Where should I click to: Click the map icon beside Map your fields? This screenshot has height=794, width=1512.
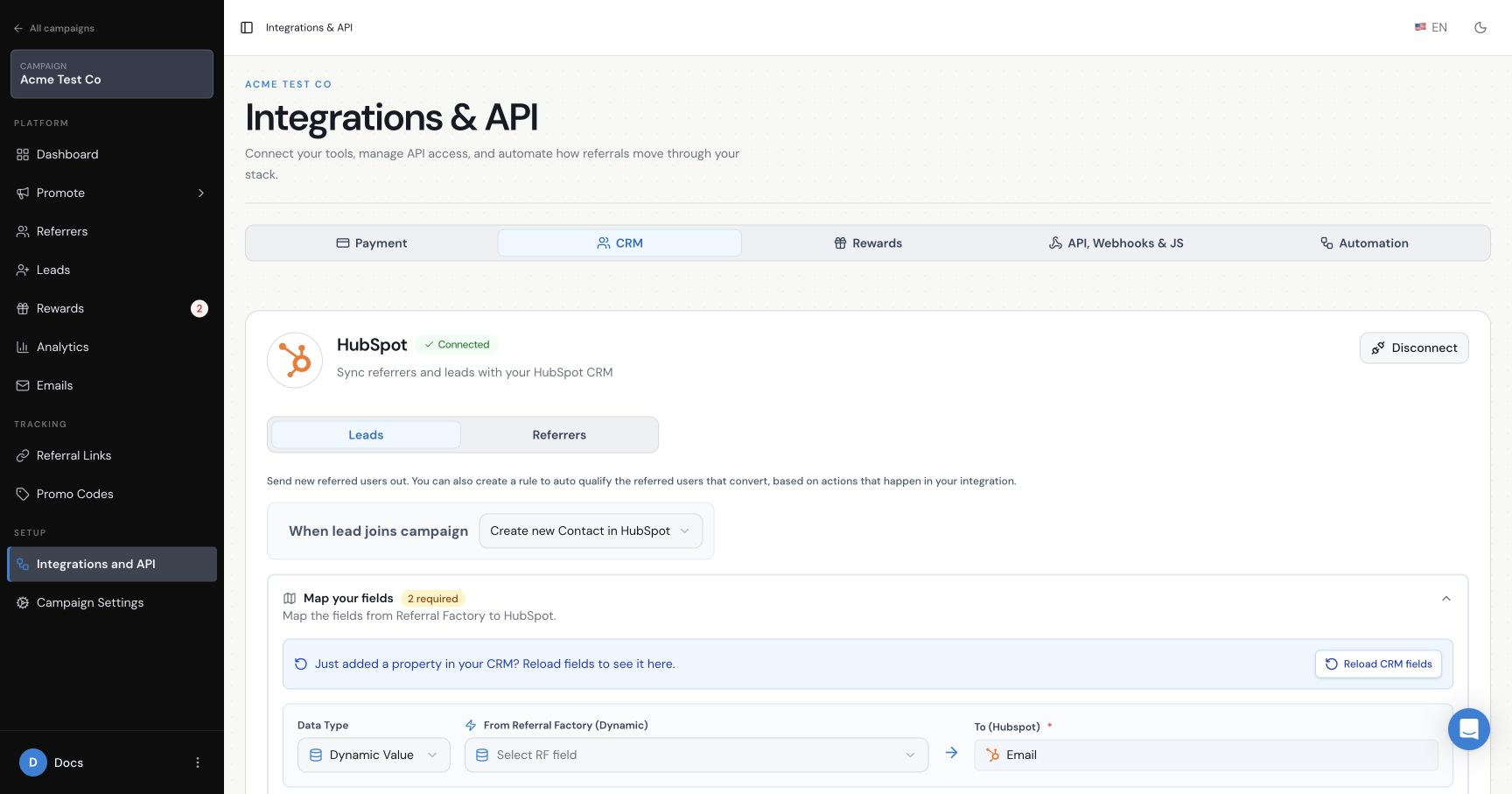[x=290, y=599]
